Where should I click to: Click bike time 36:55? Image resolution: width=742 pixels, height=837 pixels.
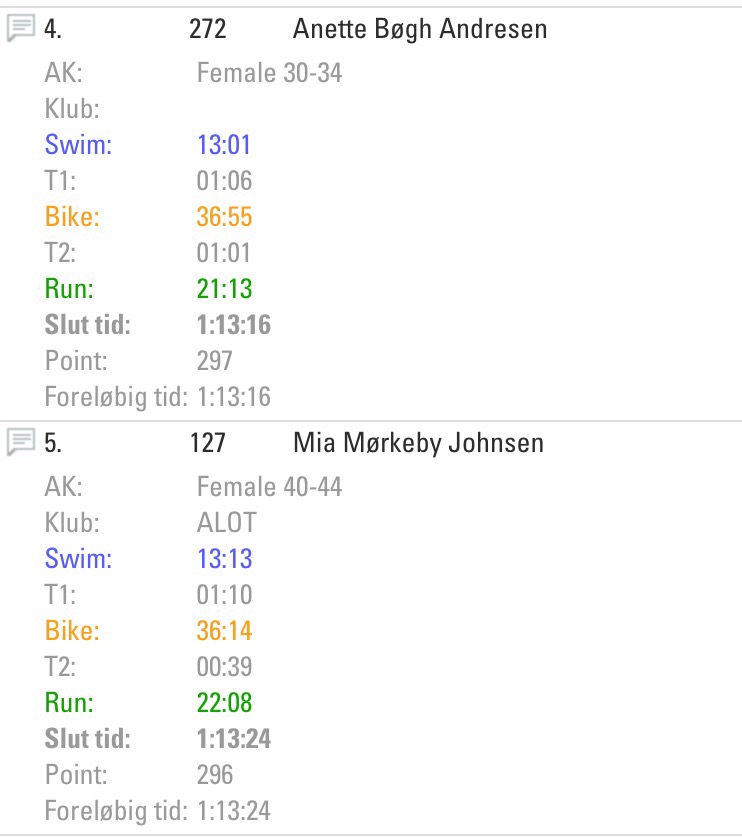point(224,217)
